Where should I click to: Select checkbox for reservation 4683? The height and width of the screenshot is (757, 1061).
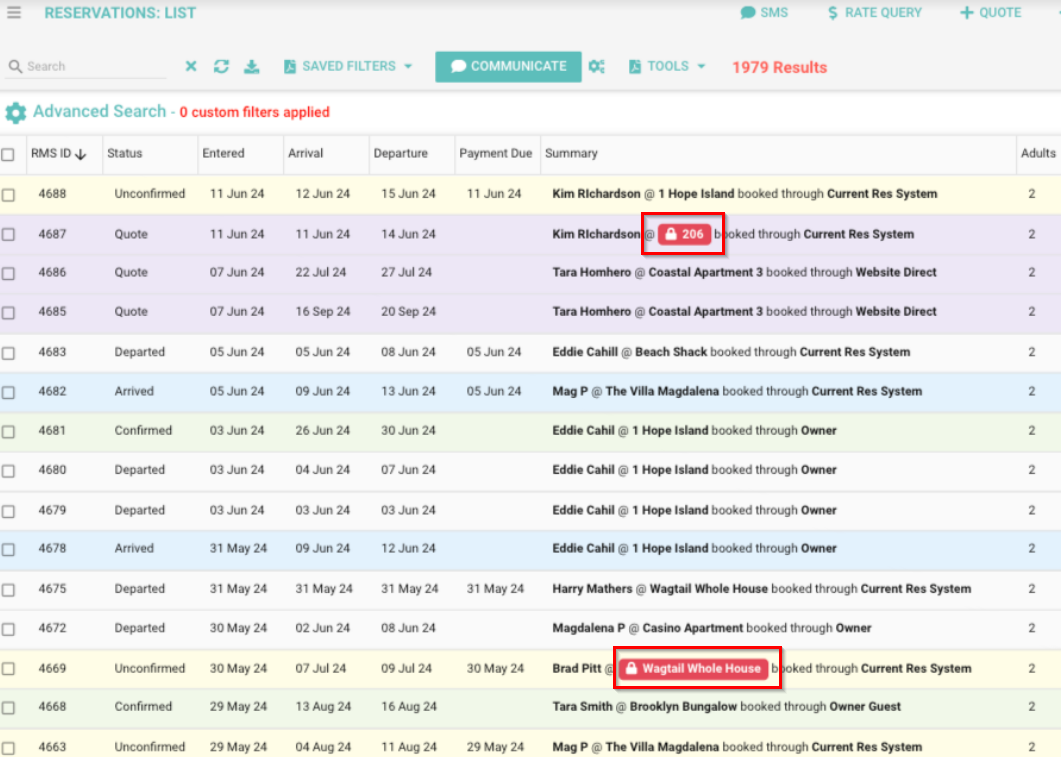pyautogui.click(x=9, y=353)
